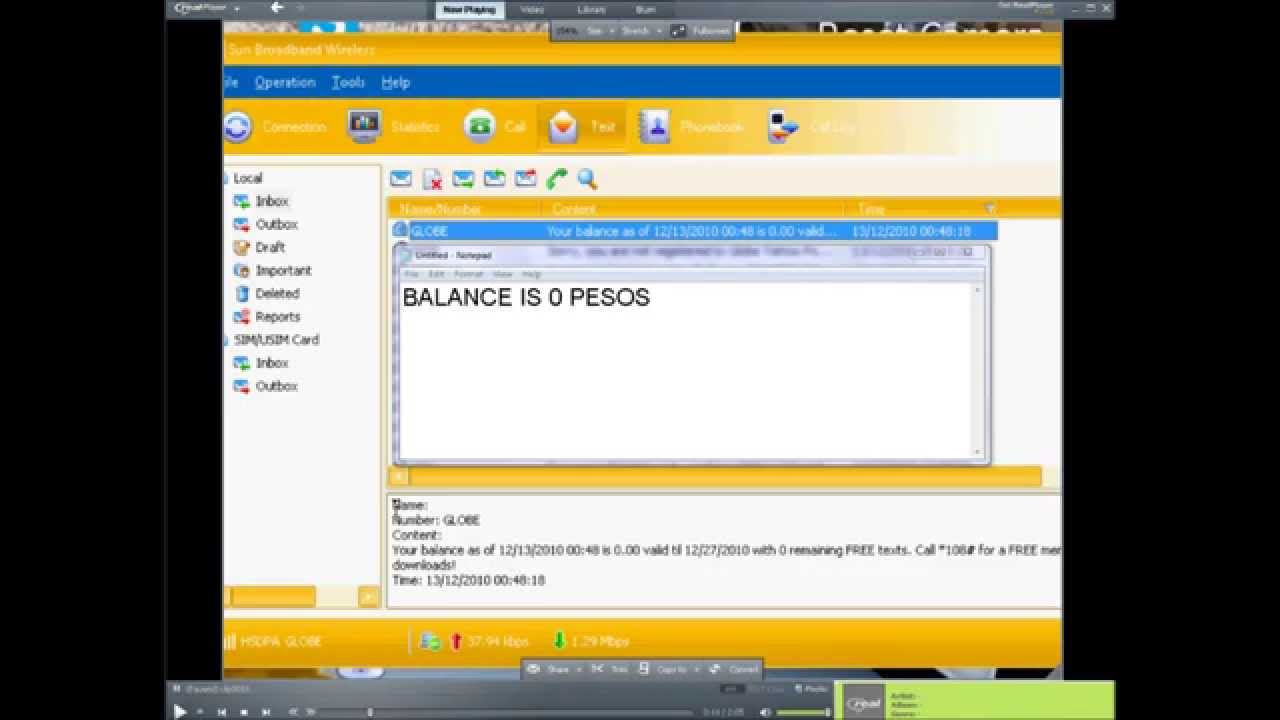Viewport: 1280px width, 720px height.
Task: Sort messages by Content column
Action: point(693,209)
